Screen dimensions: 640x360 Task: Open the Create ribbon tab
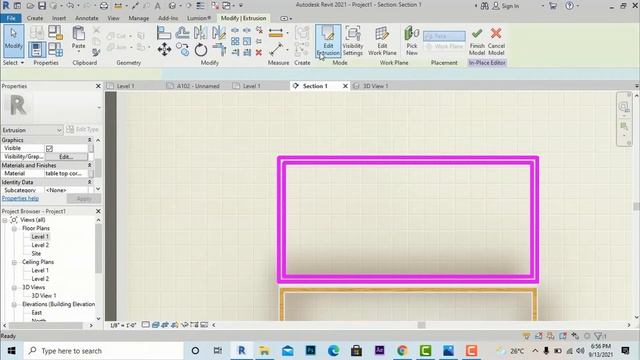pyautogui.click(x=35, y=18)
